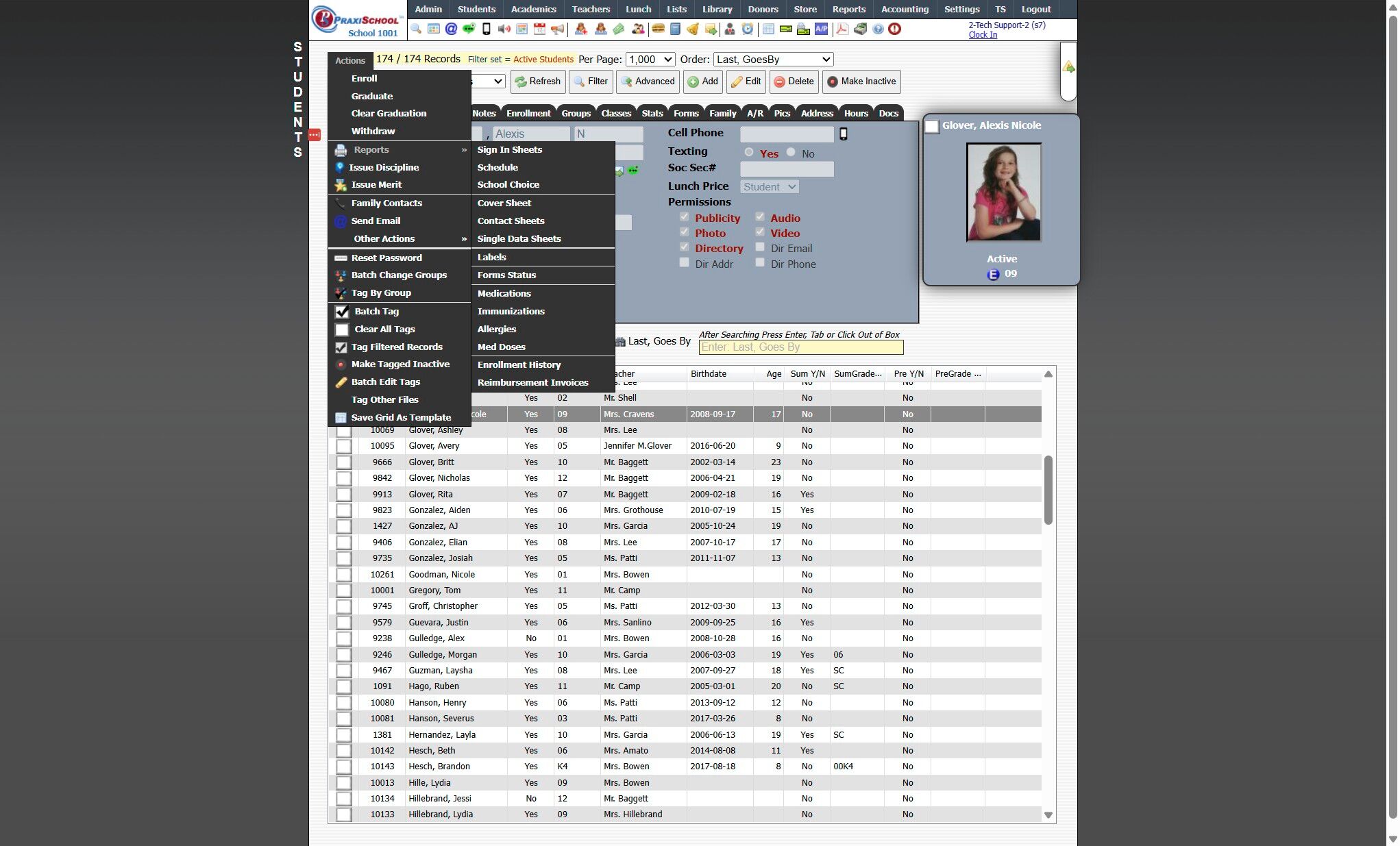
Task: Click the Last, Goes By search field
Action: pyautogui.click(x=800, y=347)
